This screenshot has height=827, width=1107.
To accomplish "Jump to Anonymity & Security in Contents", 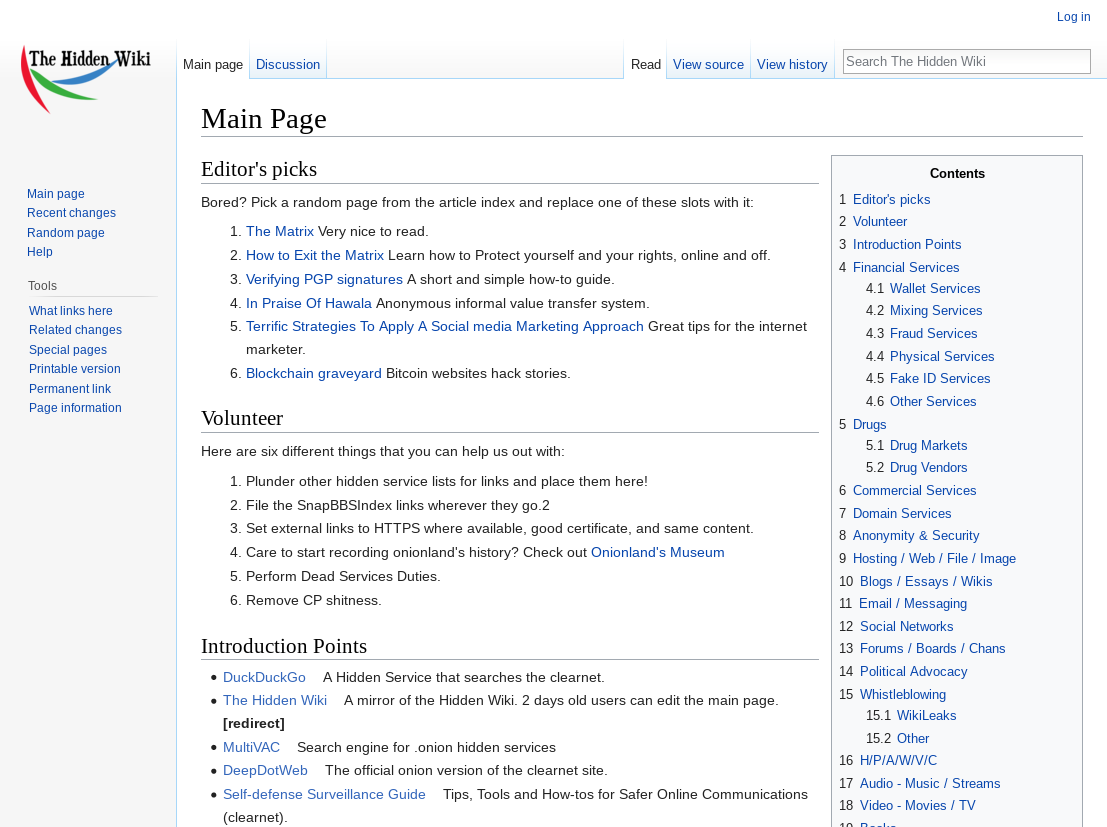I will click(x=916, y=535).
